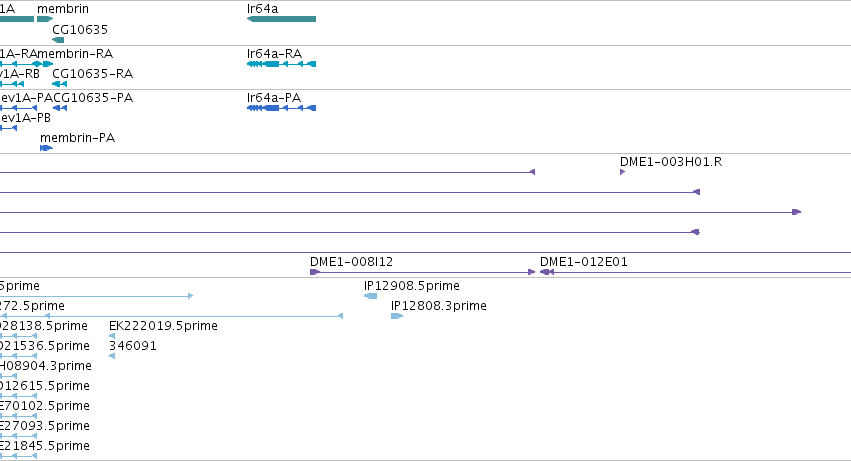The width and height of the screenshot is (851, 461).
Task: Click the Ir64a-RA transcript feature
Action: (281, 64)
